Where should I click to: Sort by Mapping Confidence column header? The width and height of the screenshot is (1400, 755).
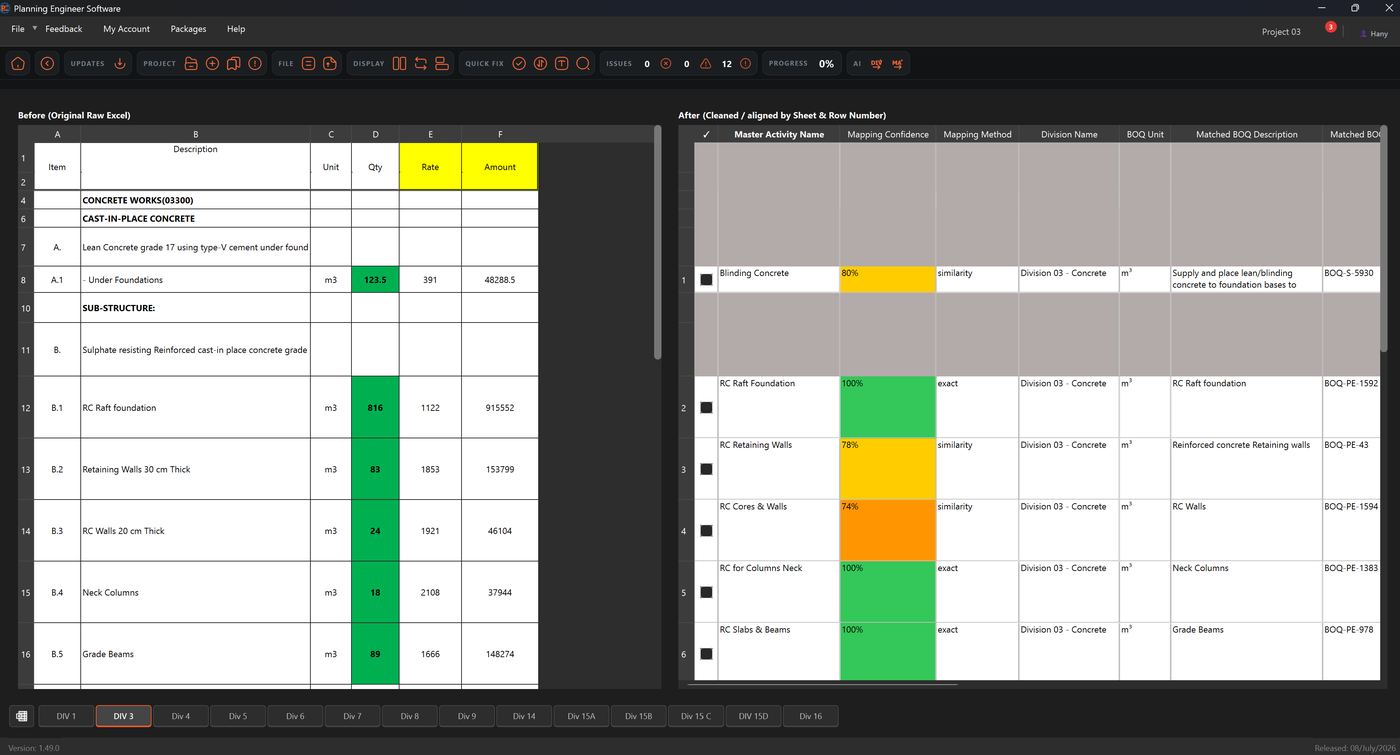(x=888, y=134)
